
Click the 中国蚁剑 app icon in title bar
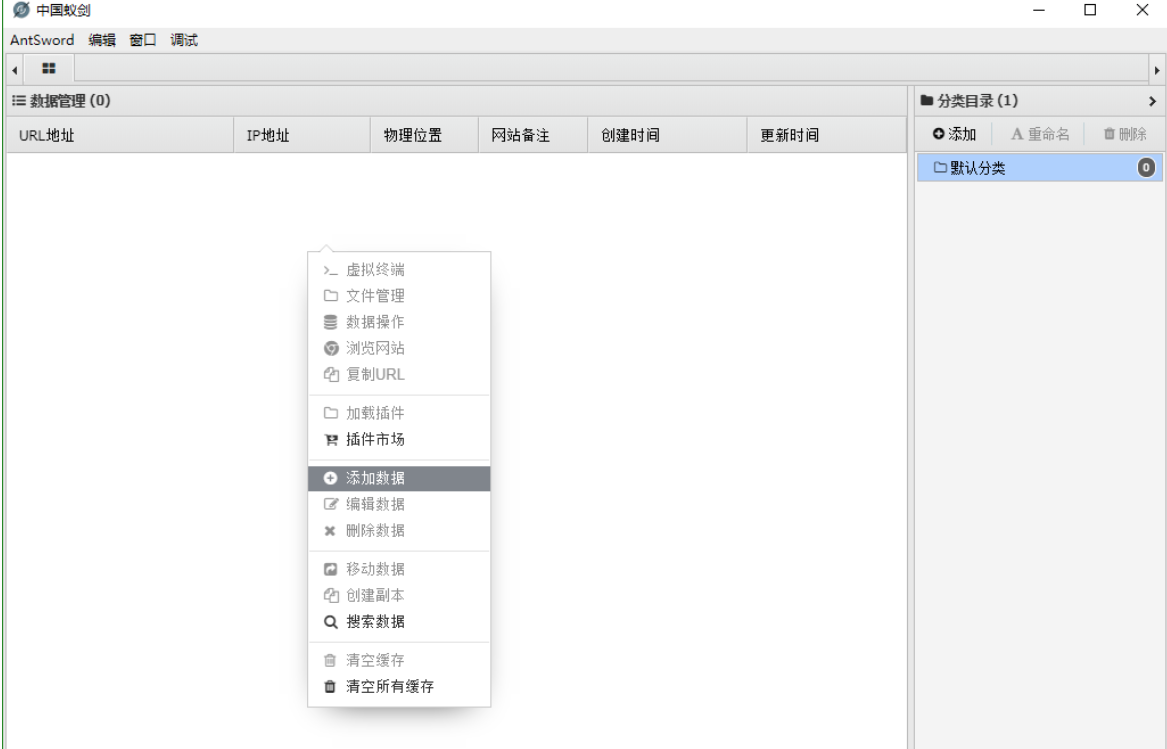click(22, 10)
